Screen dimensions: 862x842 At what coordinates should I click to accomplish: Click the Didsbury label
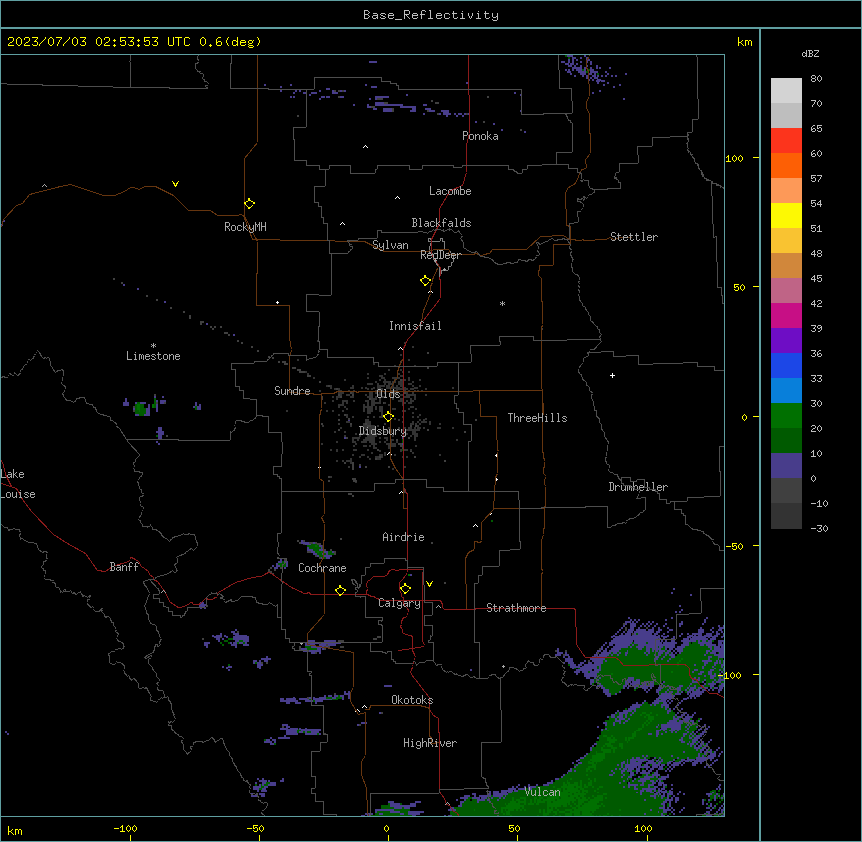point(383,431)
